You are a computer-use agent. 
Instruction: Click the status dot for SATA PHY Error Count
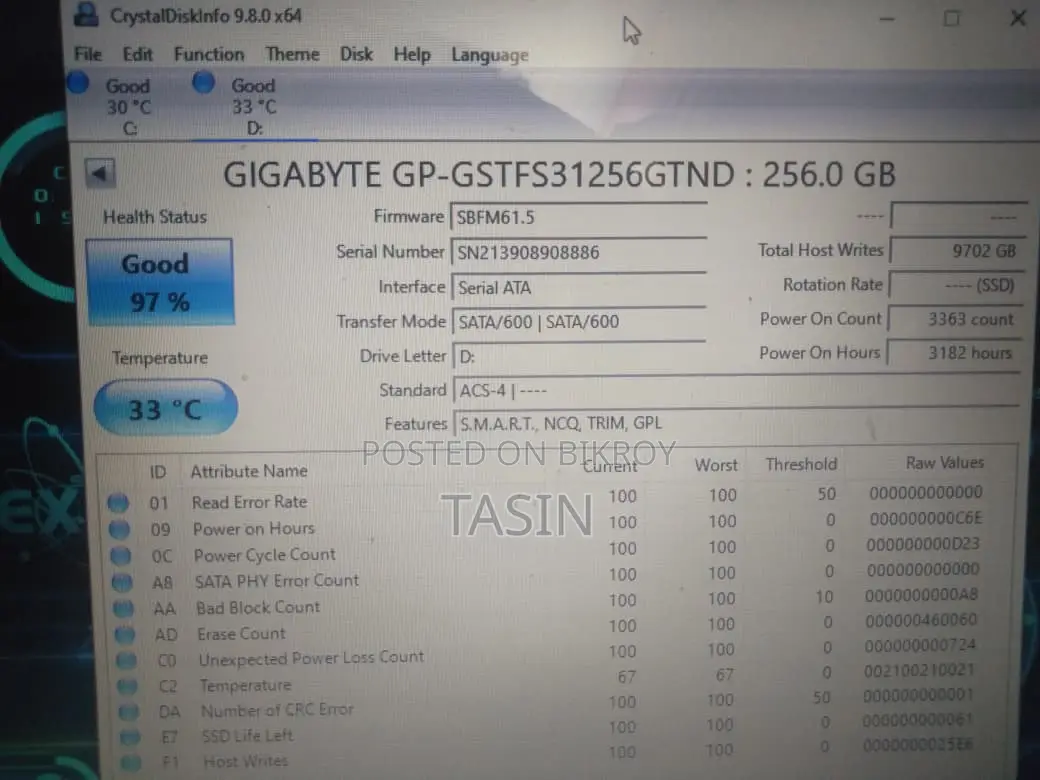pos(122,582)
